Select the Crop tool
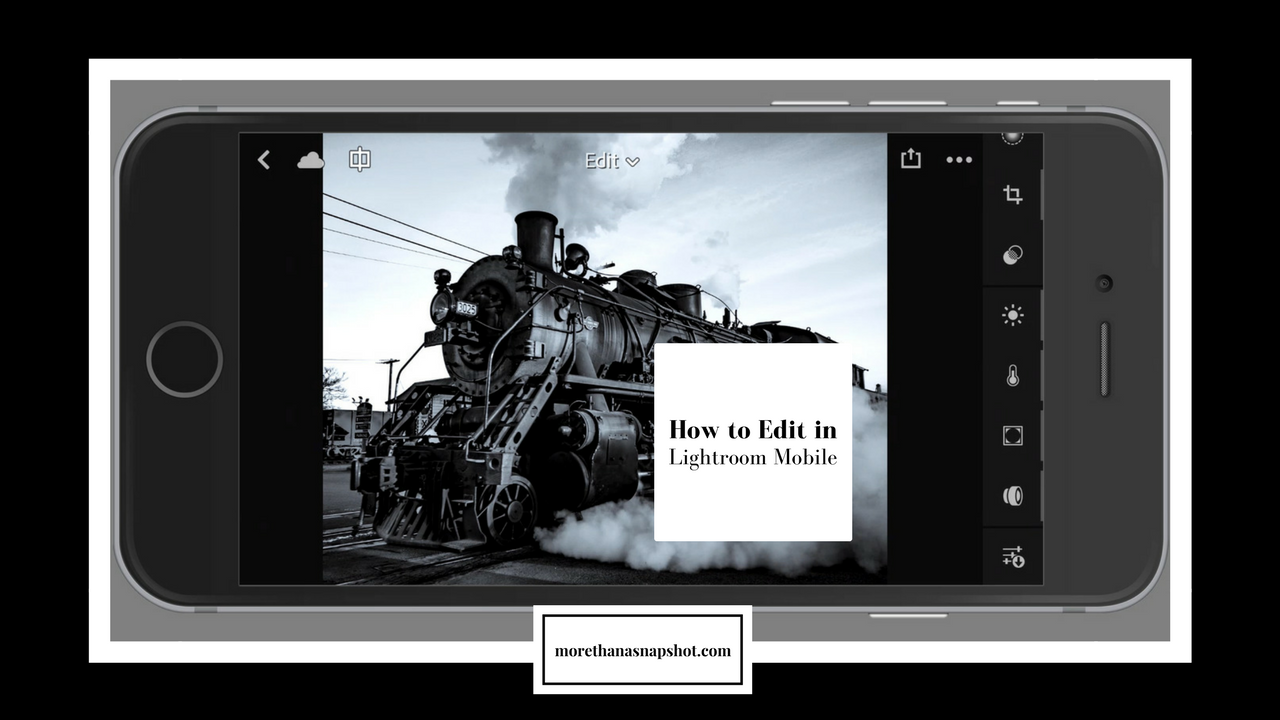Viewport: 1280px width, 720px height. (x=1013, y=195)
